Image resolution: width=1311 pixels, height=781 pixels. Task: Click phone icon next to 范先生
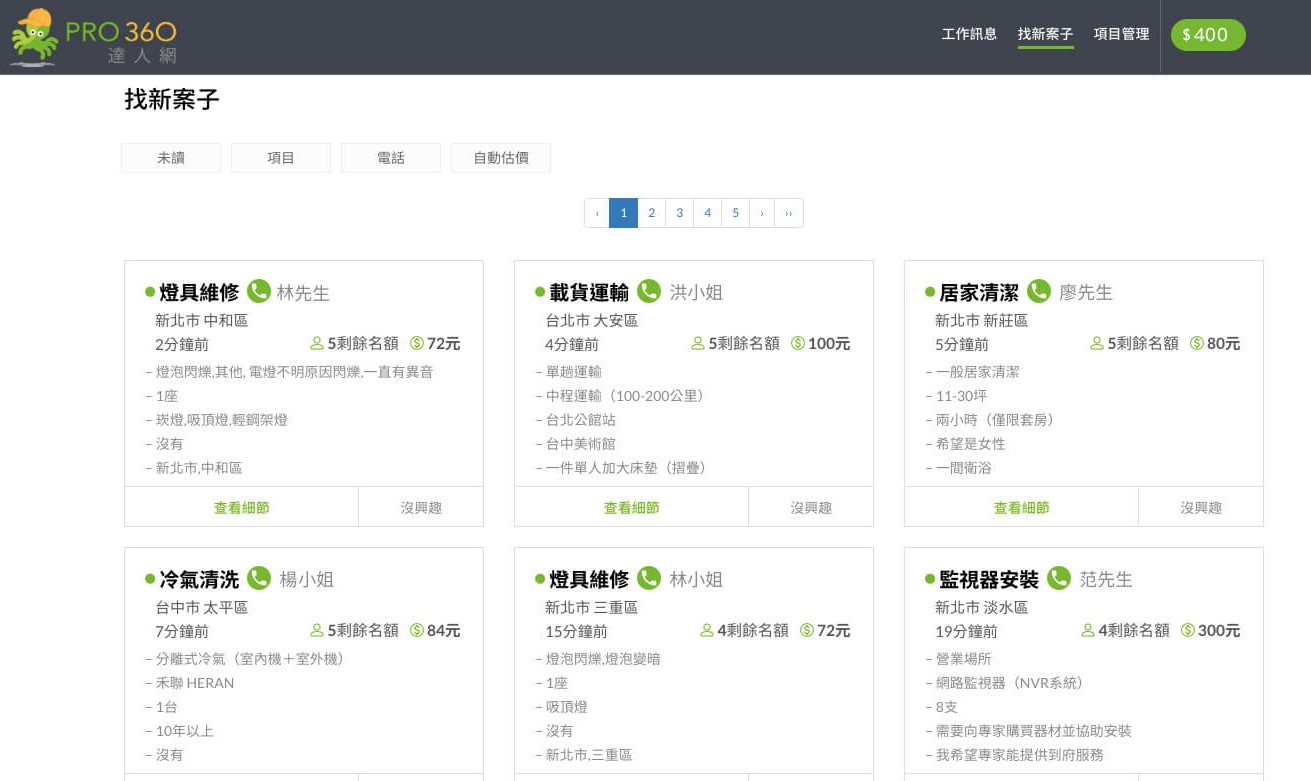[x=1059, y=578]
